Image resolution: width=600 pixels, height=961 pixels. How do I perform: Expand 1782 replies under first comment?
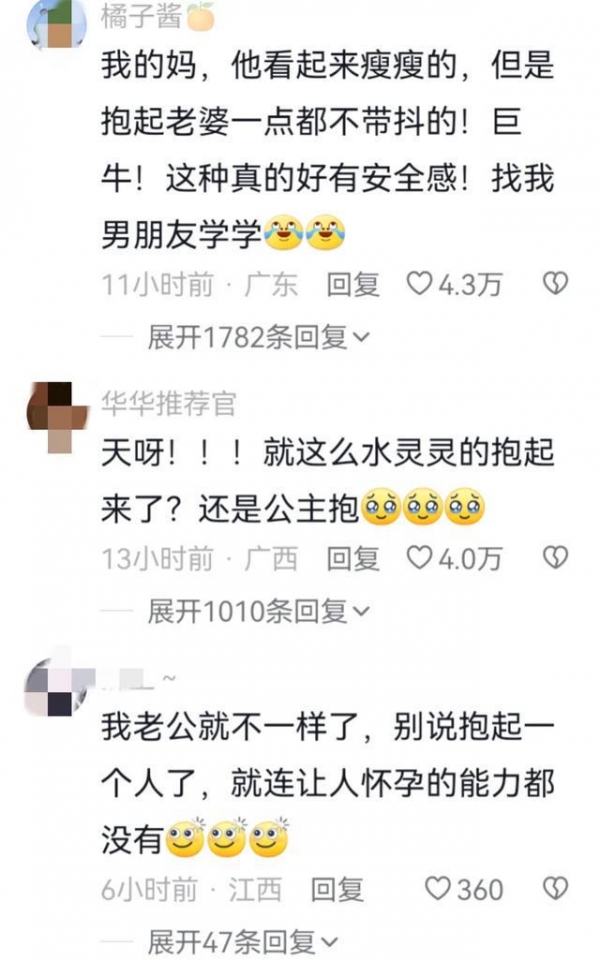[x=259, y=337]
